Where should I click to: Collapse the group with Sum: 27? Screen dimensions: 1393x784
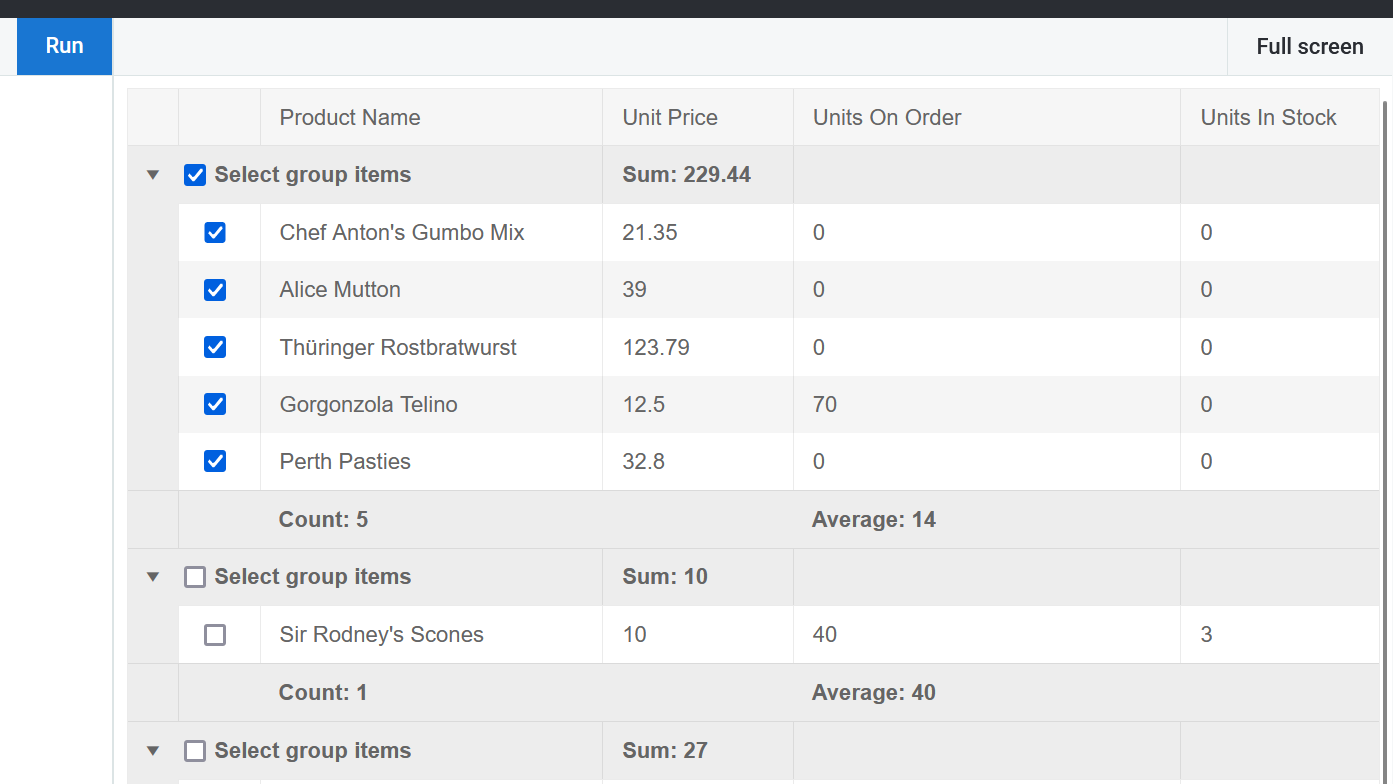click(153, 751)
